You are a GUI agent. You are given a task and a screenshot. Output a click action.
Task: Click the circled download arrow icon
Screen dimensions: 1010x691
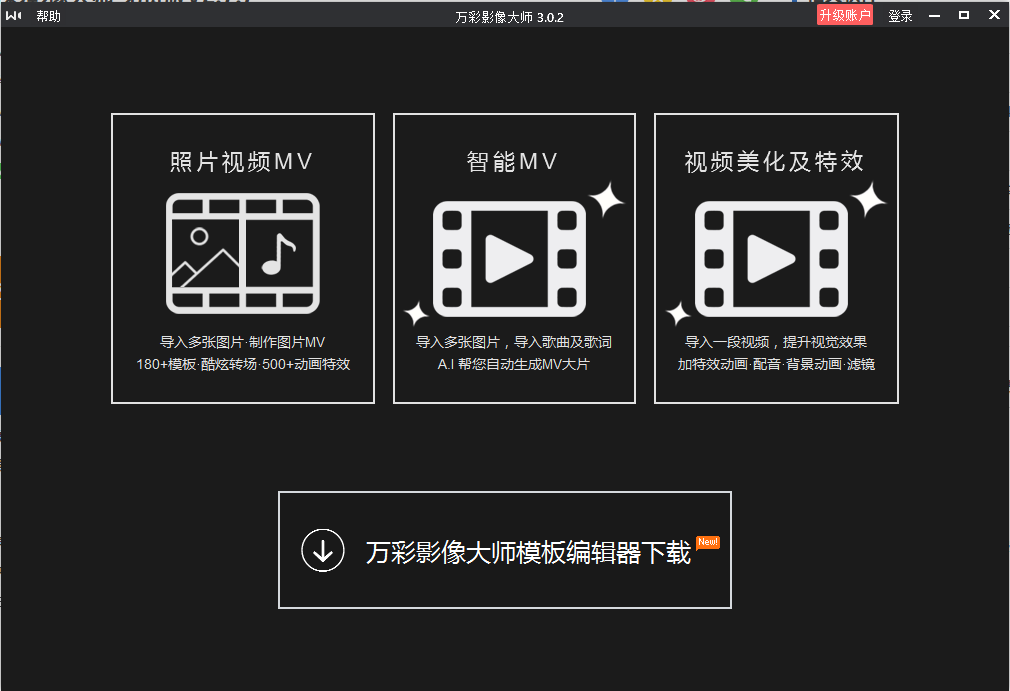coord(323,550)
